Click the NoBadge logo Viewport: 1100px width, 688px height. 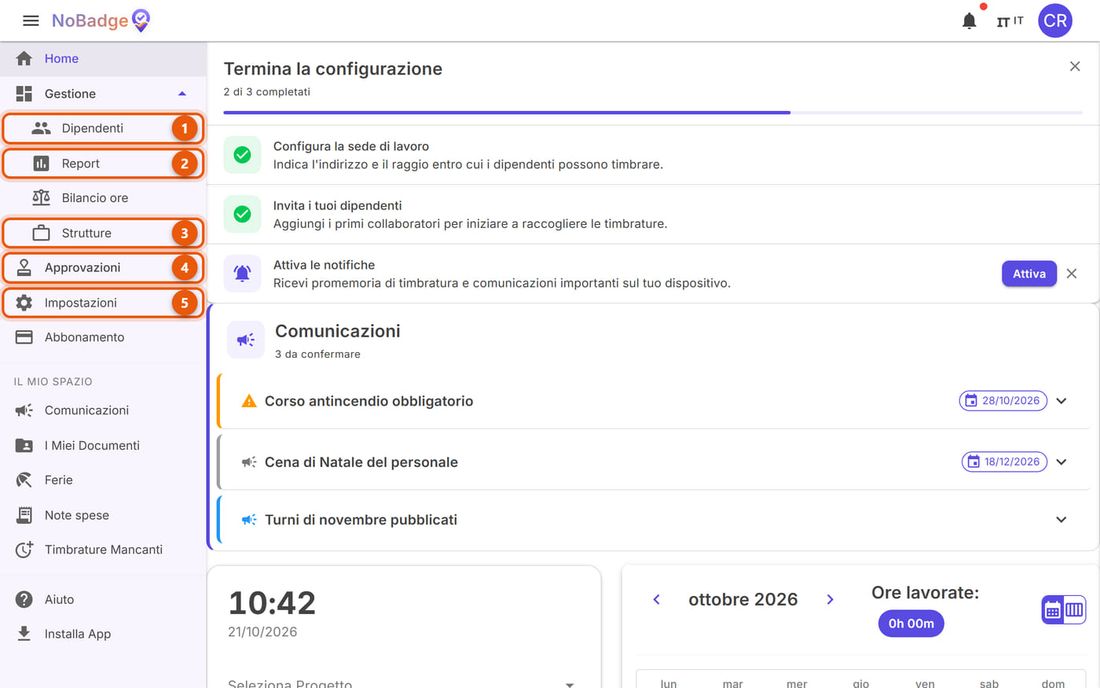click(x=101, y=21)
